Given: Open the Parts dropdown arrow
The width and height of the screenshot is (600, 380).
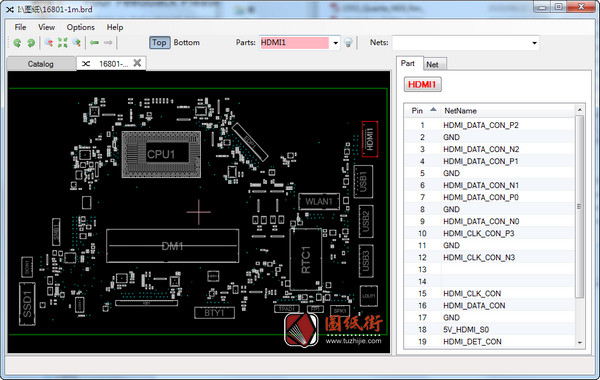Looking at the screenshot, I should 335,43.
